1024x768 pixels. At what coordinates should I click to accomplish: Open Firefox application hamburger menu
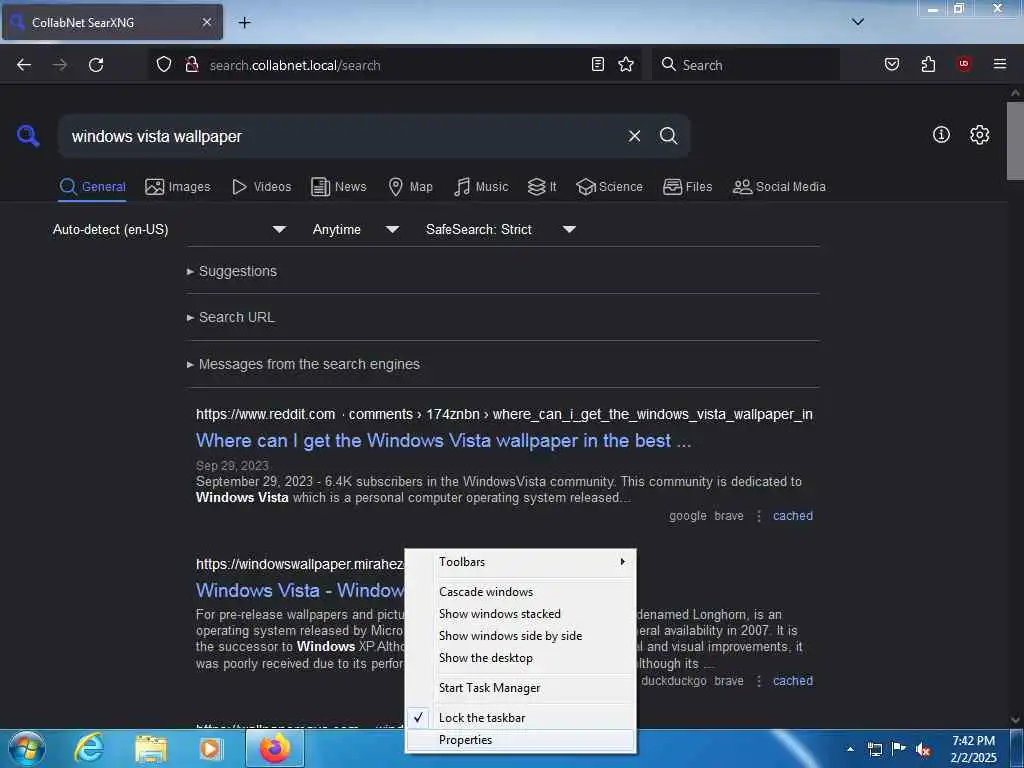[x=1000, y=64]
